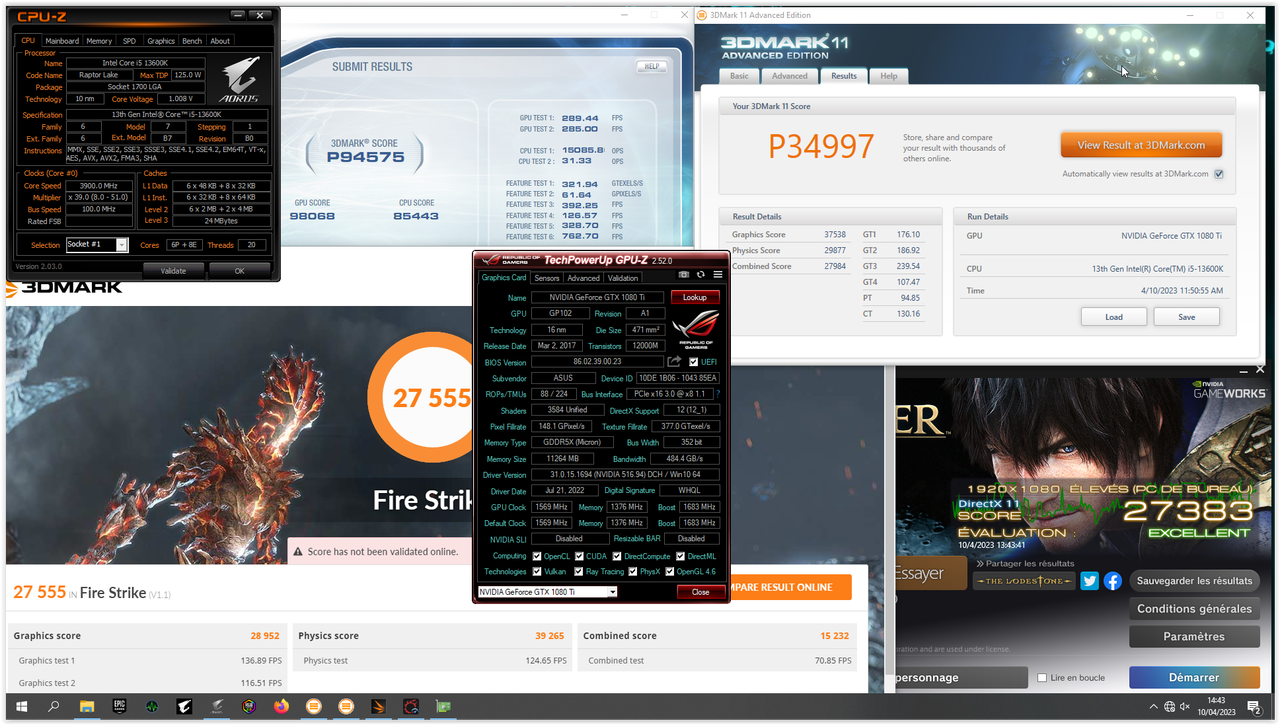This screenshot has width=1280, height=725.
Task: Expand the hidden system tray icons chevron
Action: (1153, 707)
